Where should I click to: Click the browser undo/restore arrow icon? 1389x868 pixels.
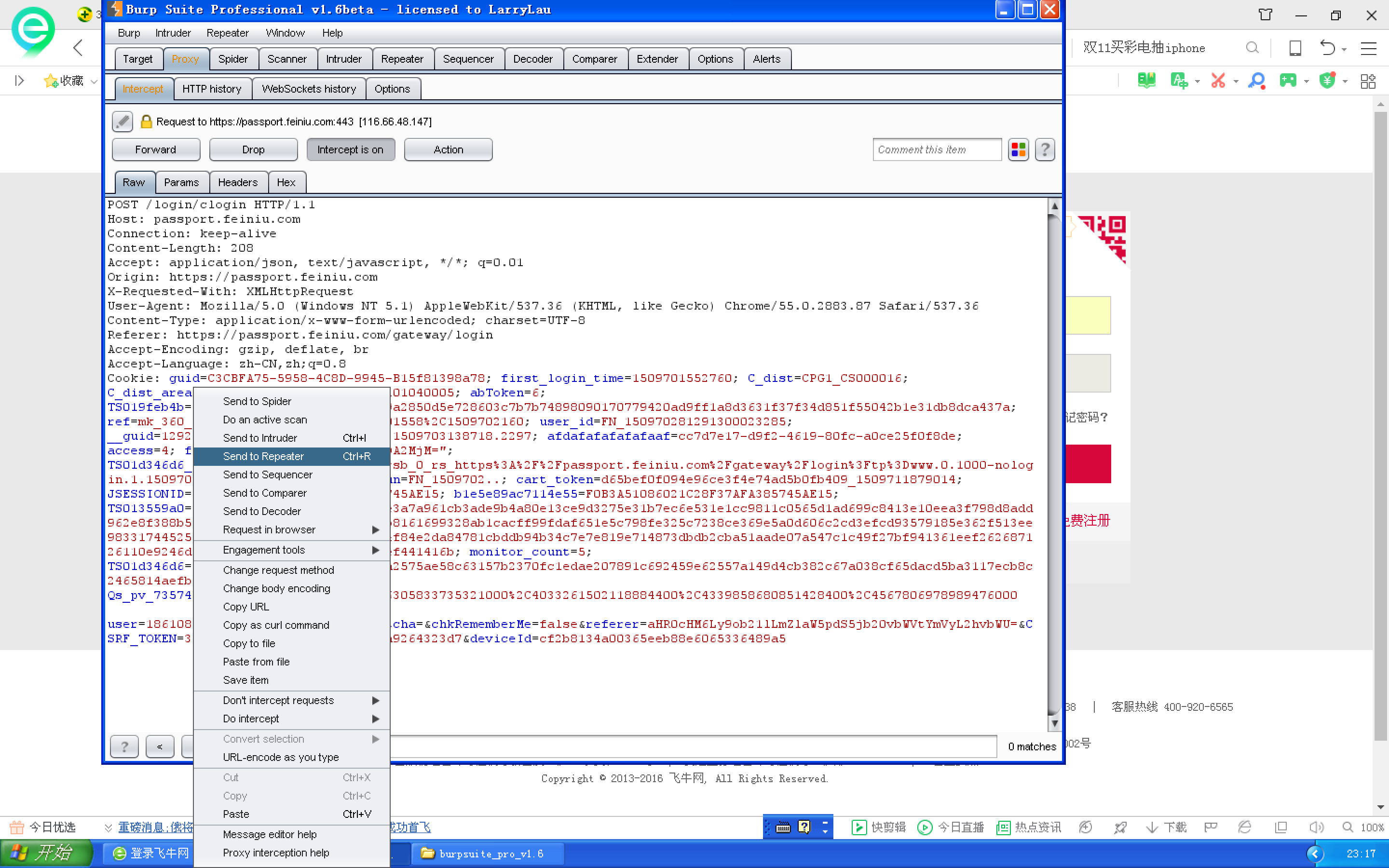pyautogui.click(x=1327, y=48)
